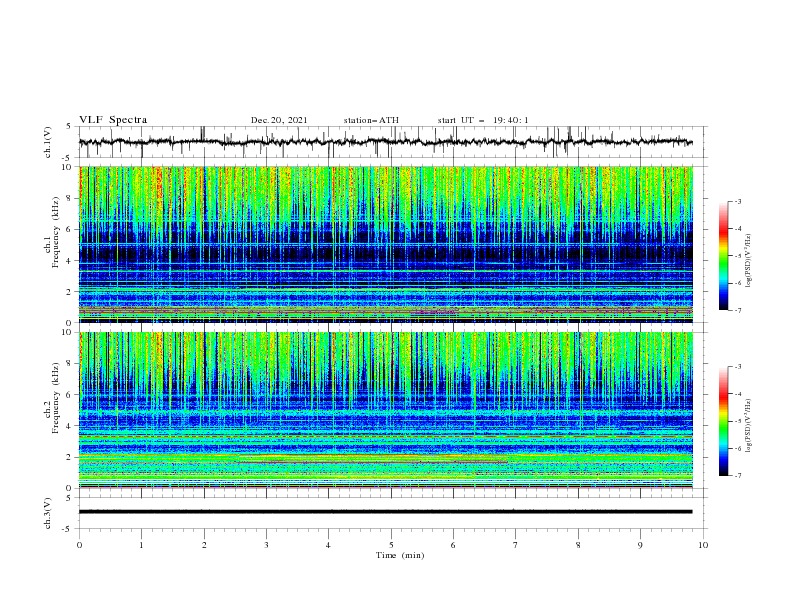Click the "ch.1(V)" axis label
This screenshot has height=612, width=792.
48,142
